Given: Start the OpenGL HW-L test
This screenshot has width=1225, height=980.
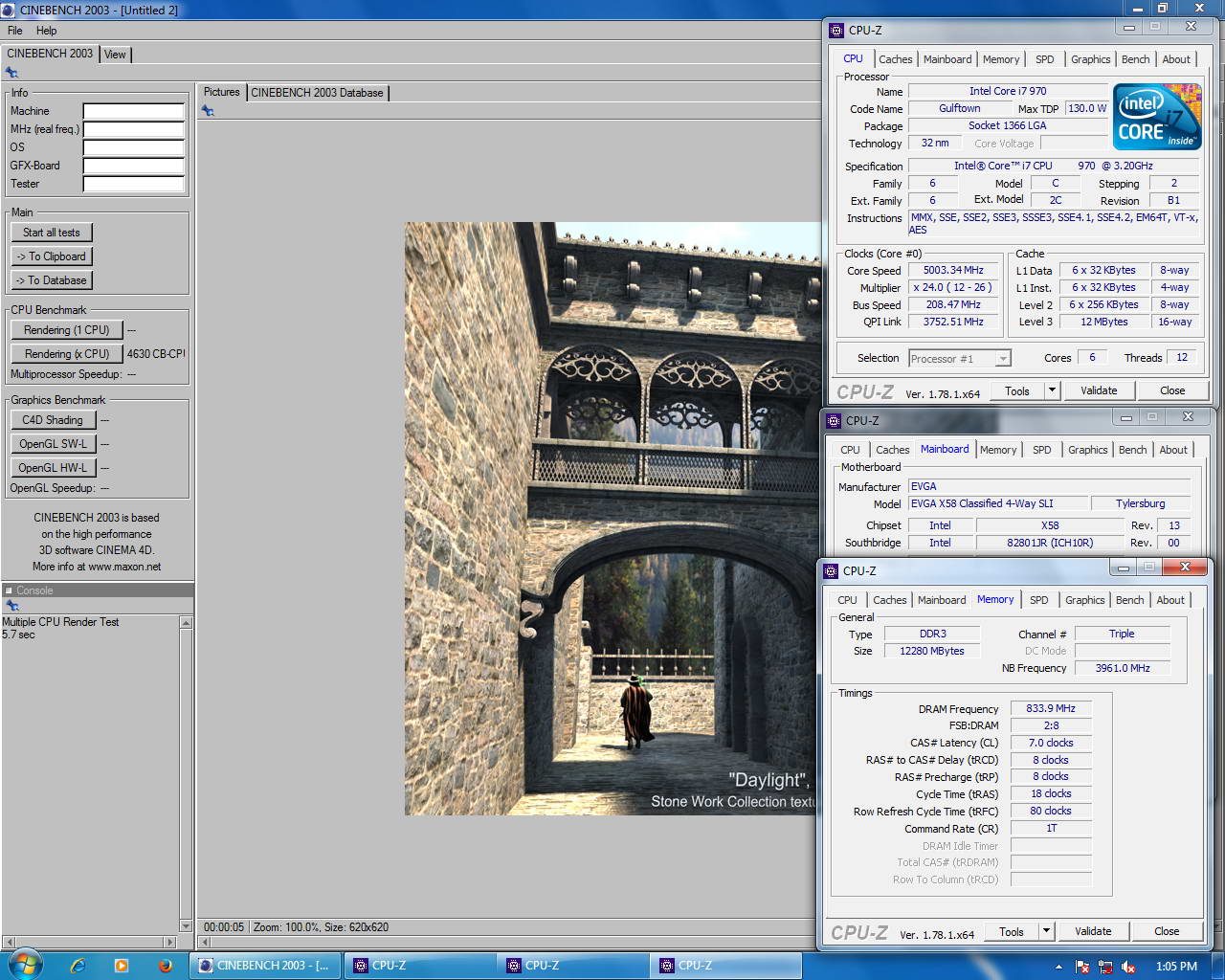Looking at the screenshot, I should pyautogui.click(x=53, y=468).
